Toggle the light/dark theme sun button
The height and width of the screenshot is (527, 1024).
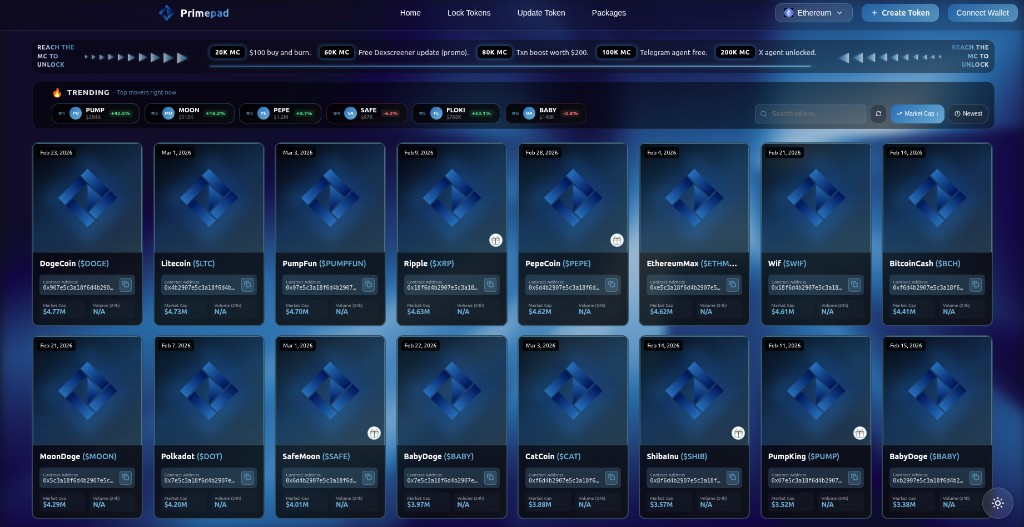pos(997,503)
